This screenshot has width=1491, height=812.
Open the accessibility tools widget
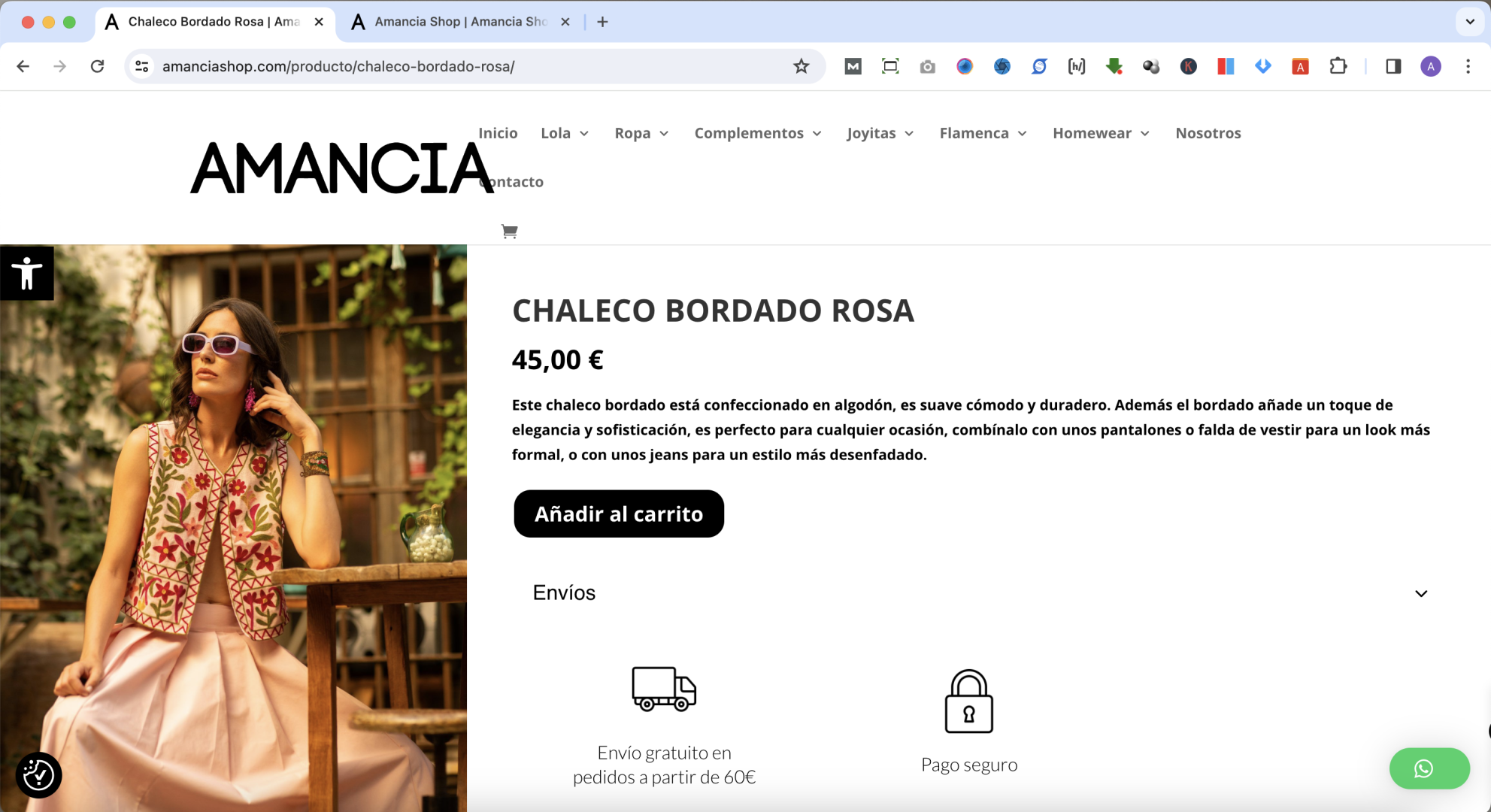[x=27, y=273]
